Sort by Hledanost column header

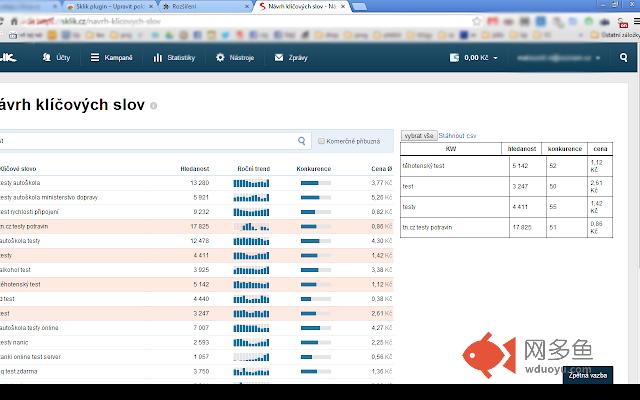(195, 169)
